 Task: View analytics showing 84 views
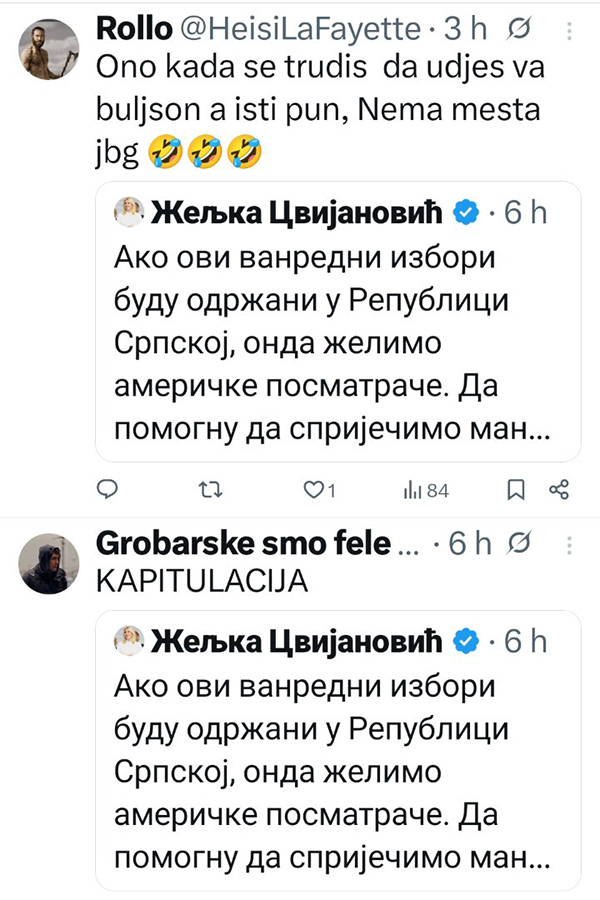point(424,489)
